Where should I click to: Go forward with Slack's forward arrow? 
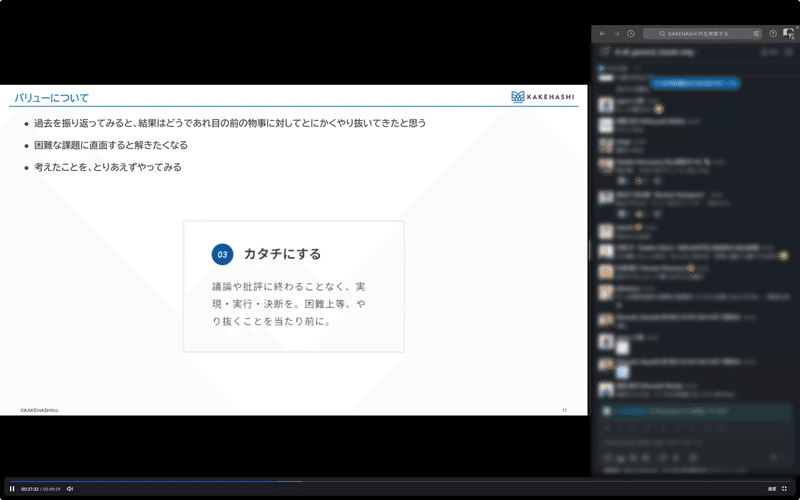(x=616, y=34)
